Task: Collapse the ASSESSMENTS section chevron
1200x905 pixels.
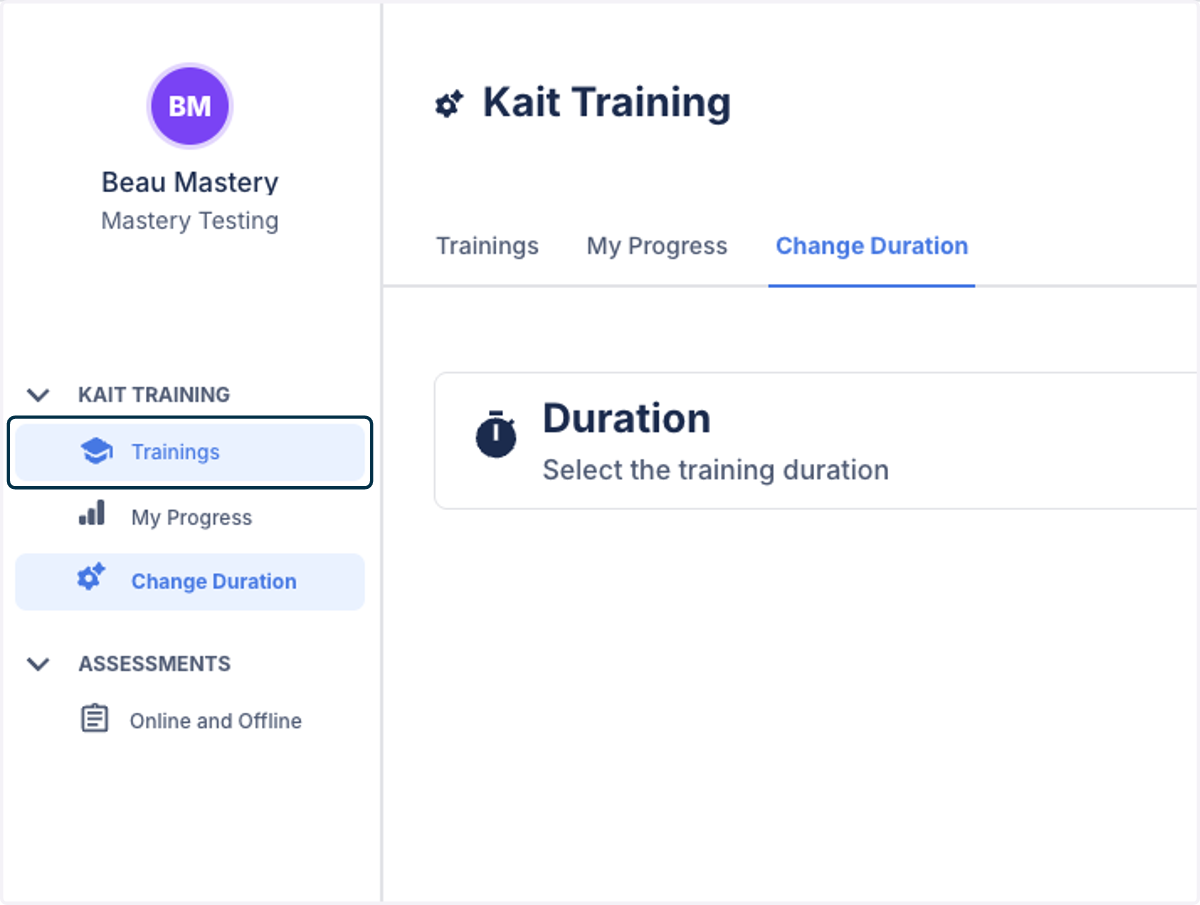Action: coord(38,664)
